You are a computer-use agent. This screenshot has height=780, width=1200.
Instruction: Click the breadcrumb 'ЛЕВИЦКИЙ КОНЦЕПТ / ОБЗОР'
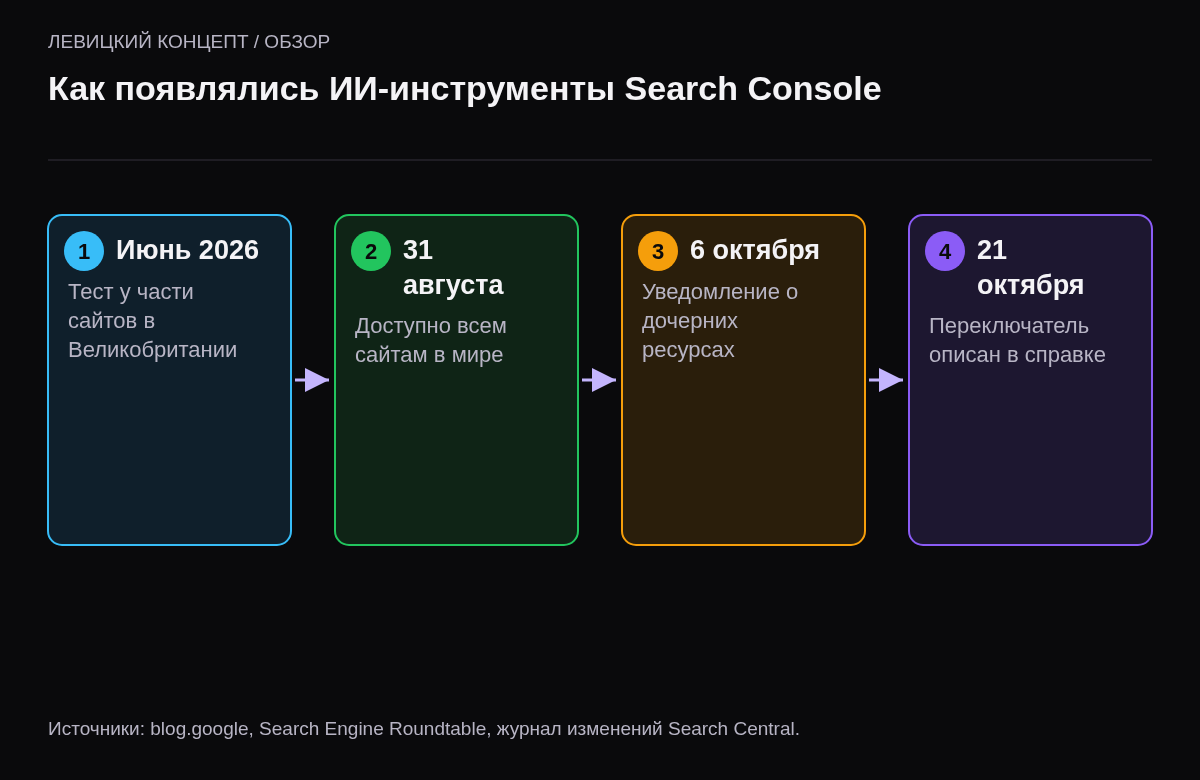(189, 42)
